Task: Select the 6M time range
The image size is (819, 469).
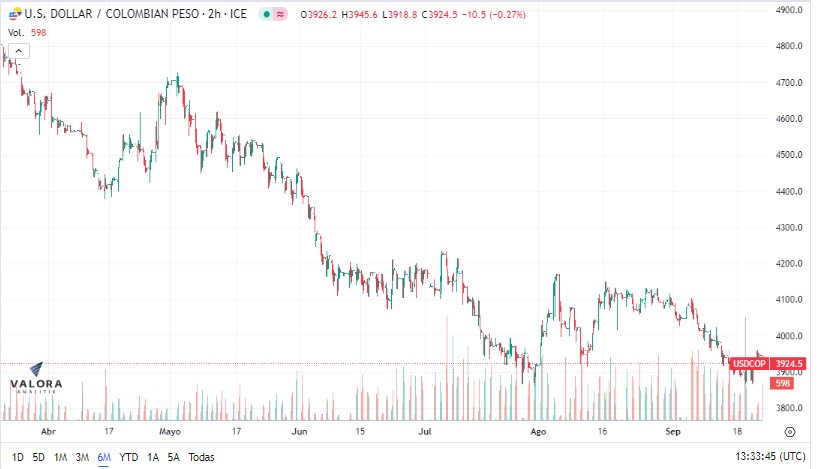Action: (104, 458)
